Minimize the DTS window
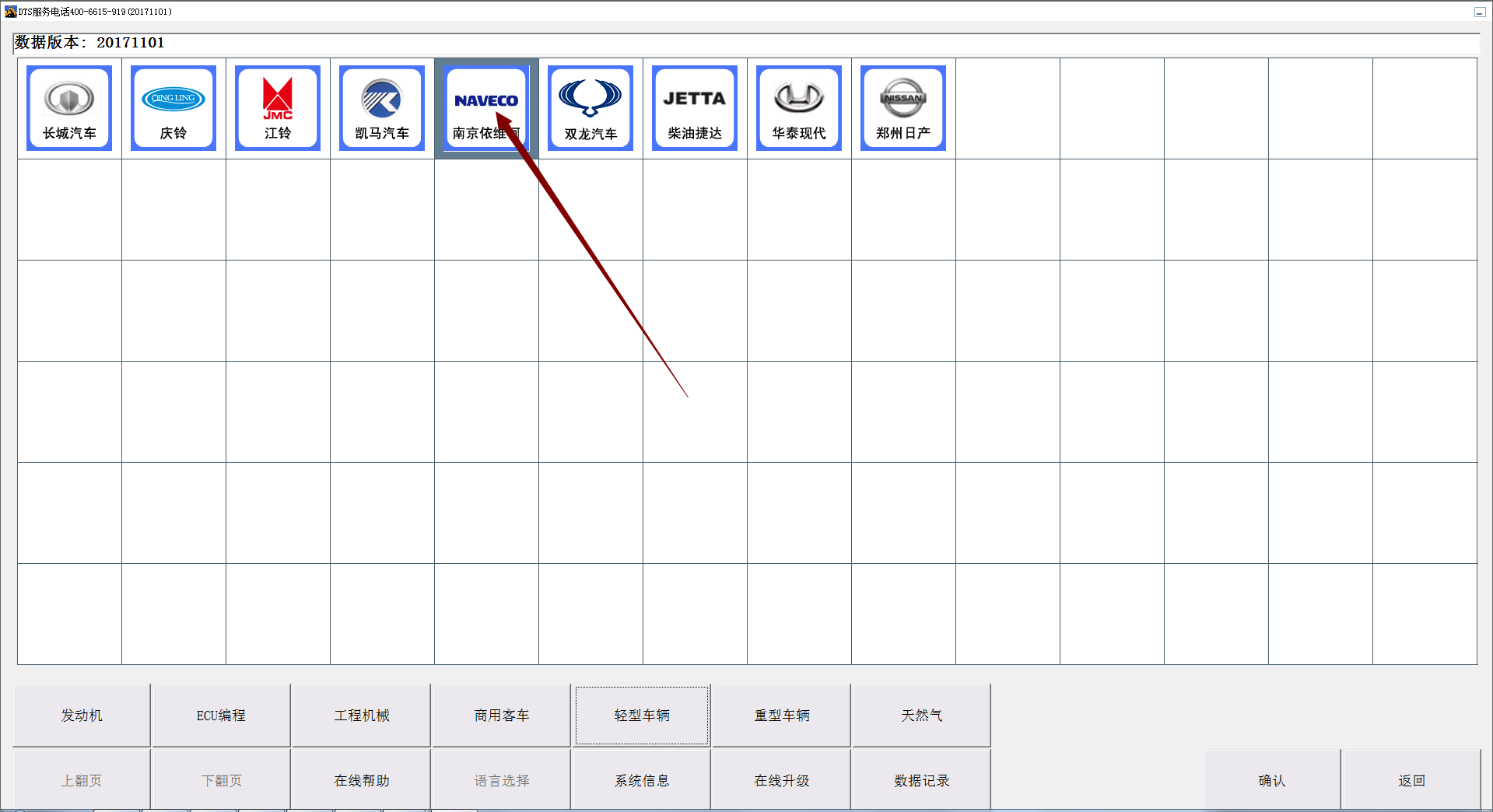Image resolution: width=1493 pixels, height=812 pixels. (x=1479, y=12)
